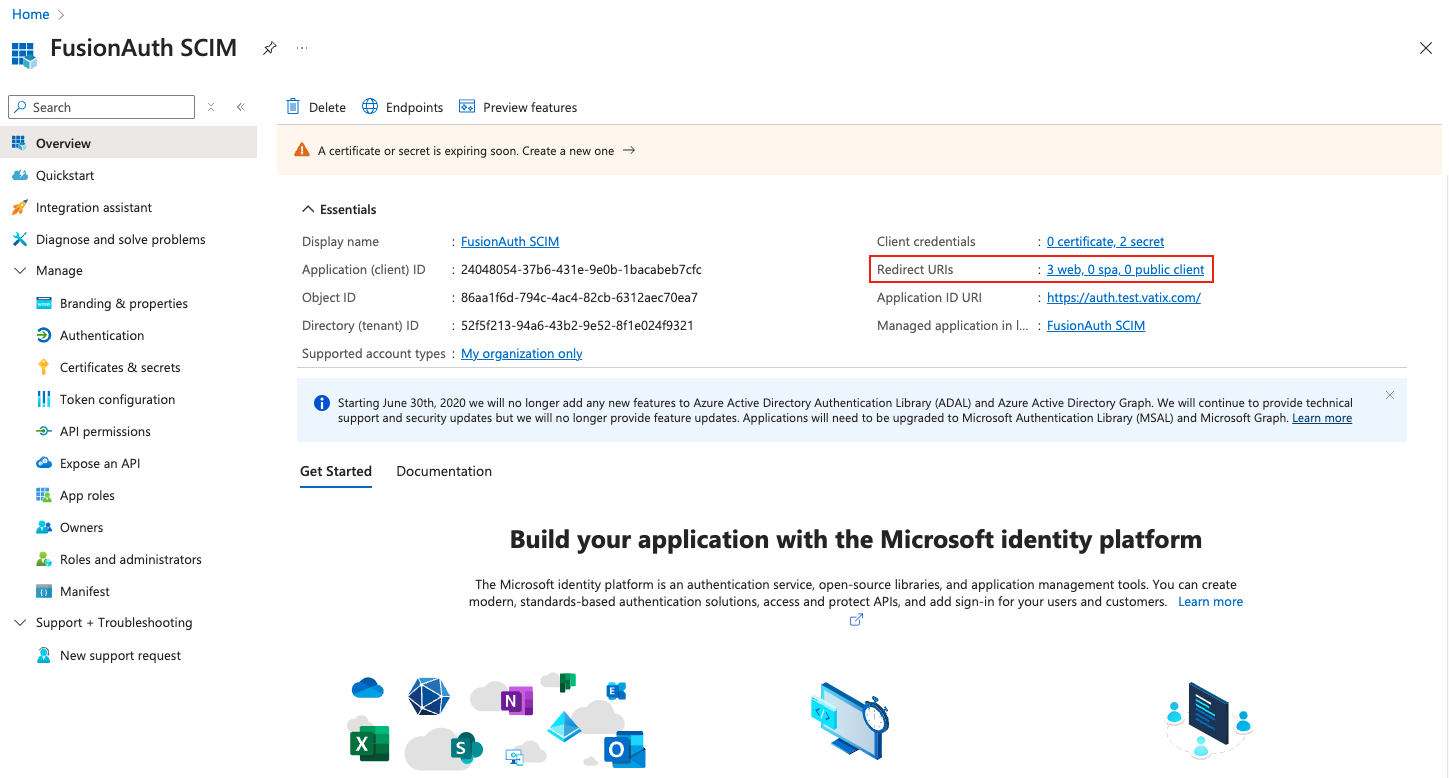Viewport: 1449px width, 778px height.
Task: Click the Delete trash icon
Action: [293, 107]
